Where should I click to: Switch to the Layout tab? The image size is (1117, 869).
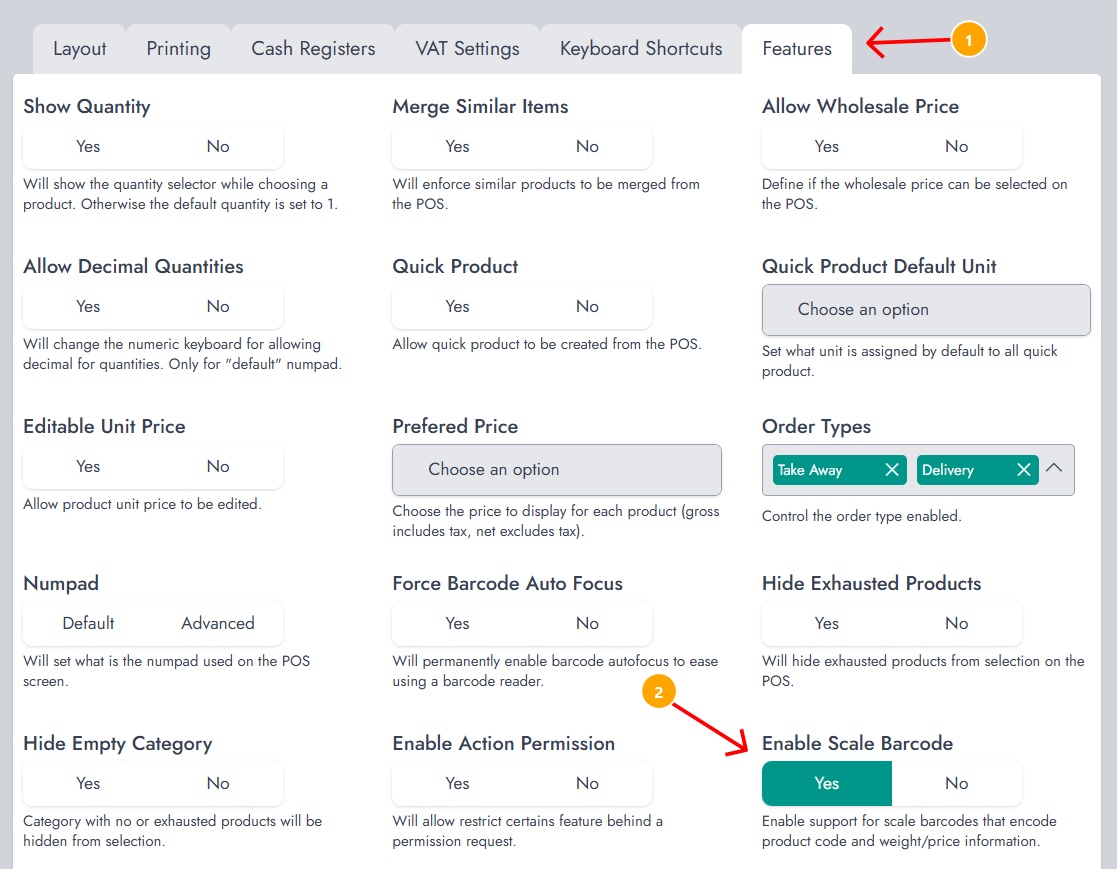[80, 49]
